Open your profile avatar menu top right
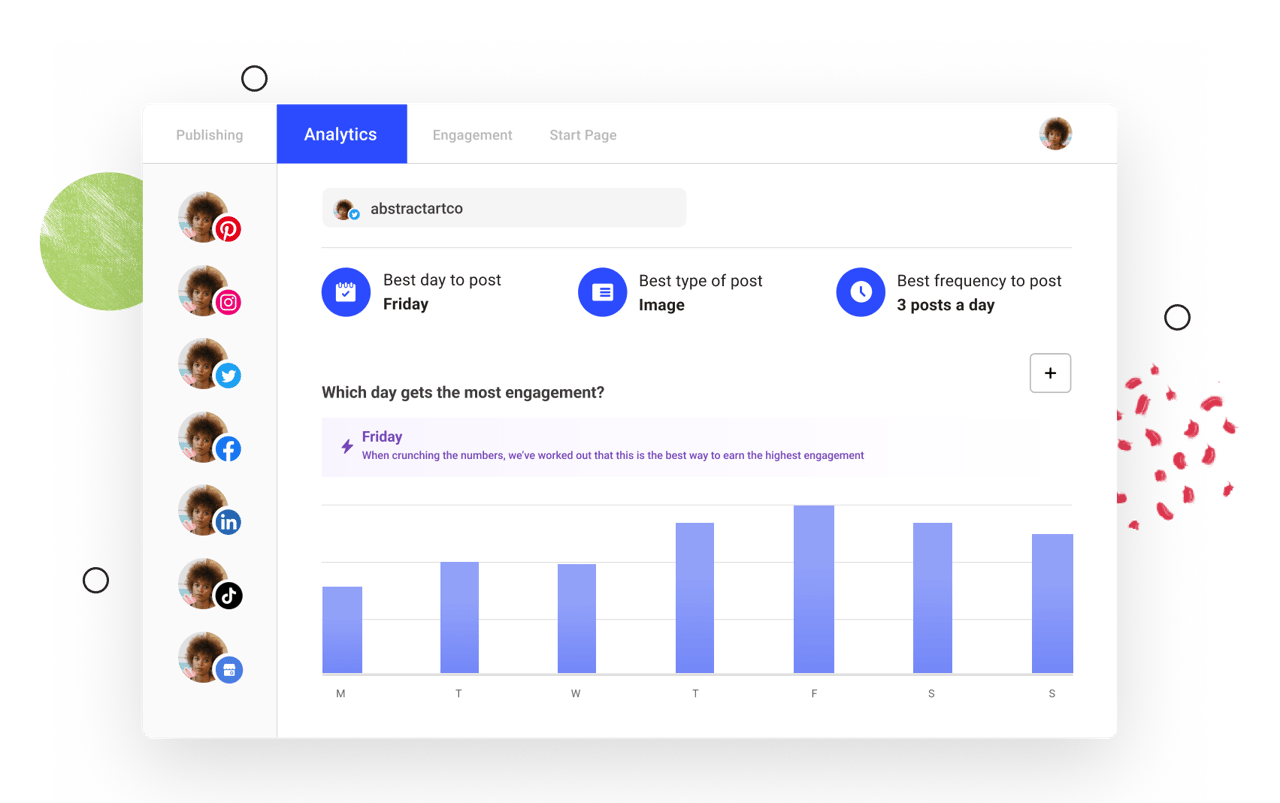 coord(1055,132)
